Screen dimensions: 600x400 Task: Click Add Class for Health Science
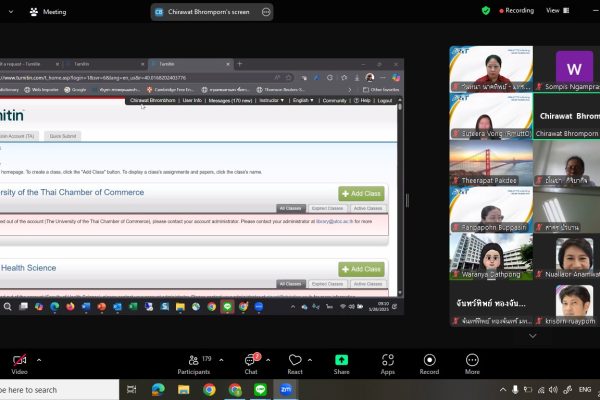tap(361, 269)
